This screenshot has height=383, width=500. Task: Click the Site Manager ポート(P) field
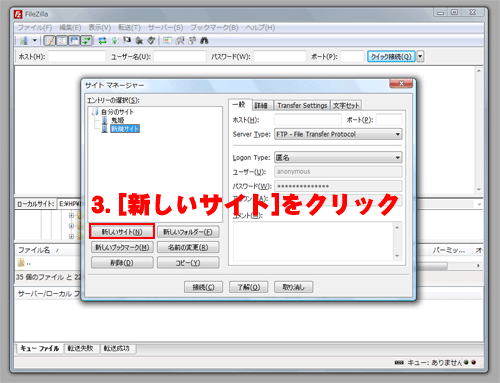point(389,120)
